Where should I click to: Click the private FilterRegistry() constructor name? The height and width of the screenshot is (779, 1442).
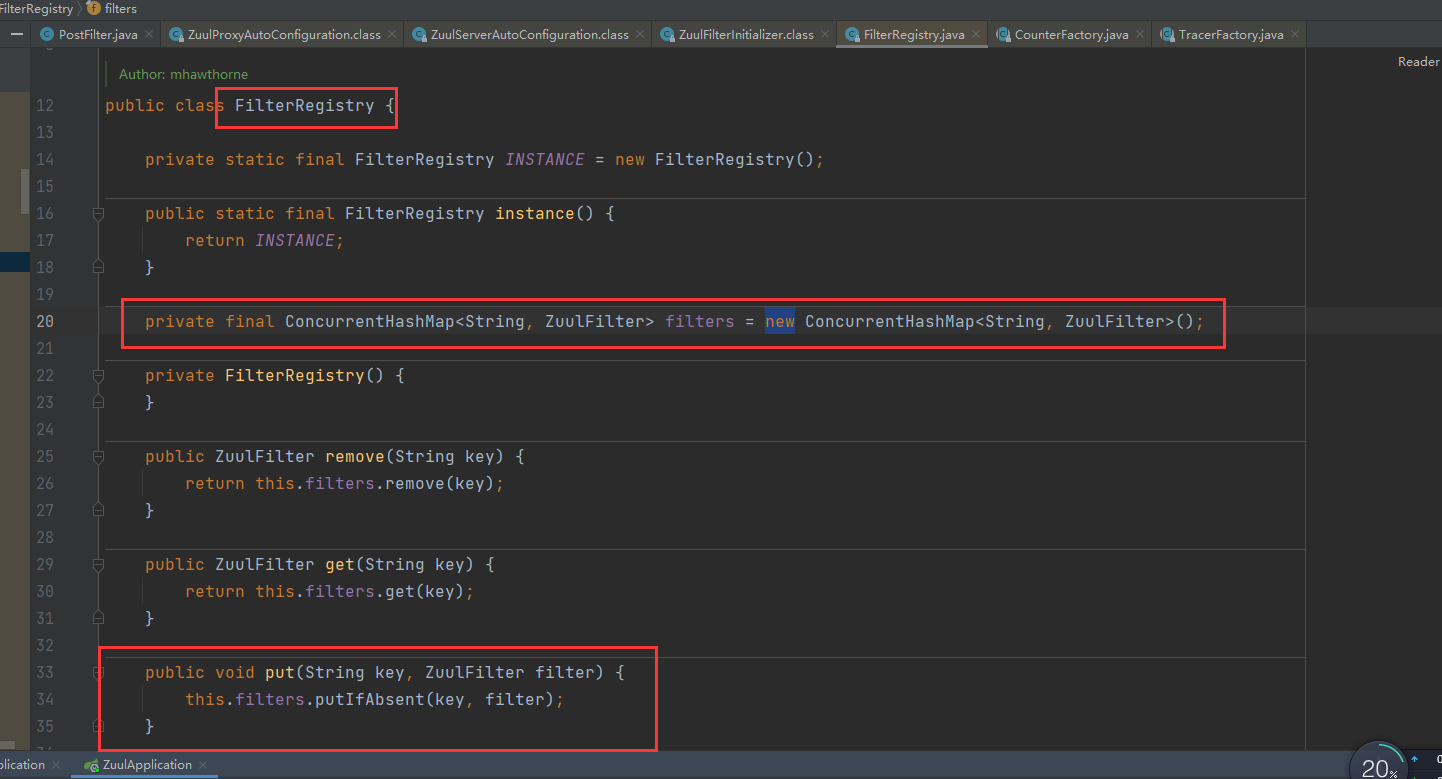(x=294, y=376)
